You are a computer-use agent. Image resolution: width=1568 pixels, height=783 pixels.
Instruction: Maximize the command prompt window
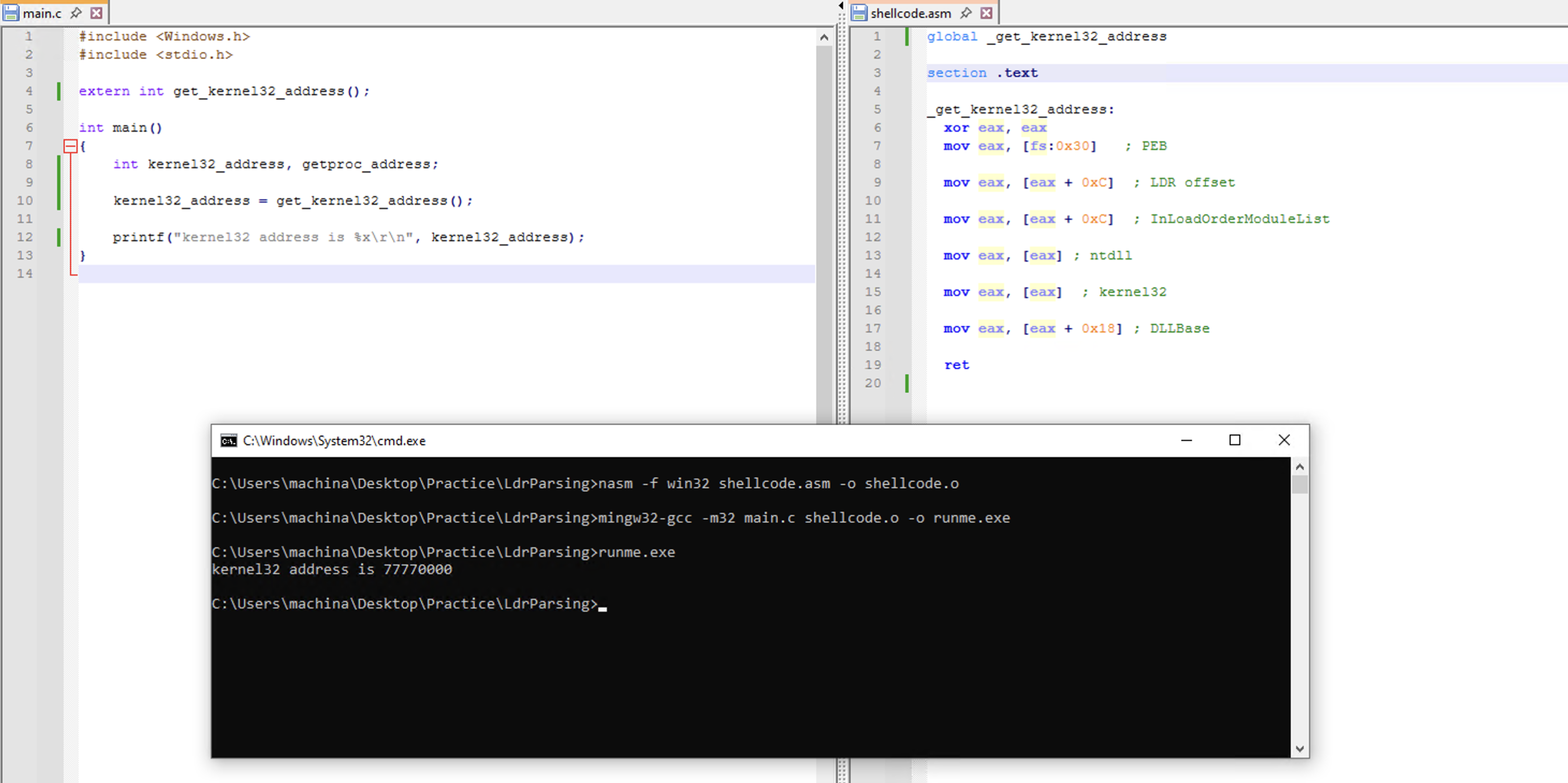(1235, 439)
